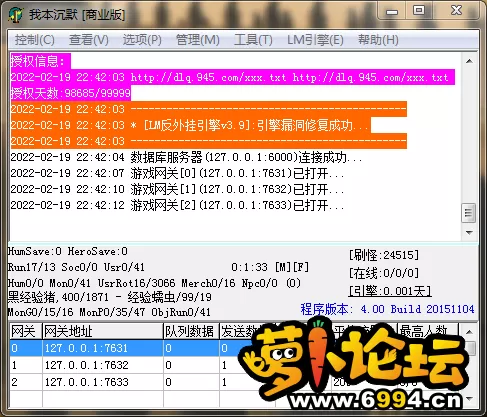Open the LM引擎(E) menu
487x417 pixels.
coord(315,40)
